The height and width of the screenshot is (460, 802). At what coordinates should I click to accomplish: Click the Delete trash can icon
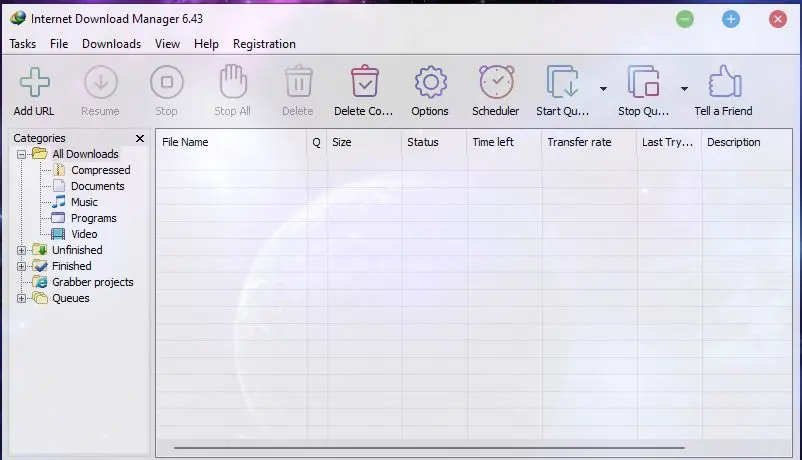point(298,81)
